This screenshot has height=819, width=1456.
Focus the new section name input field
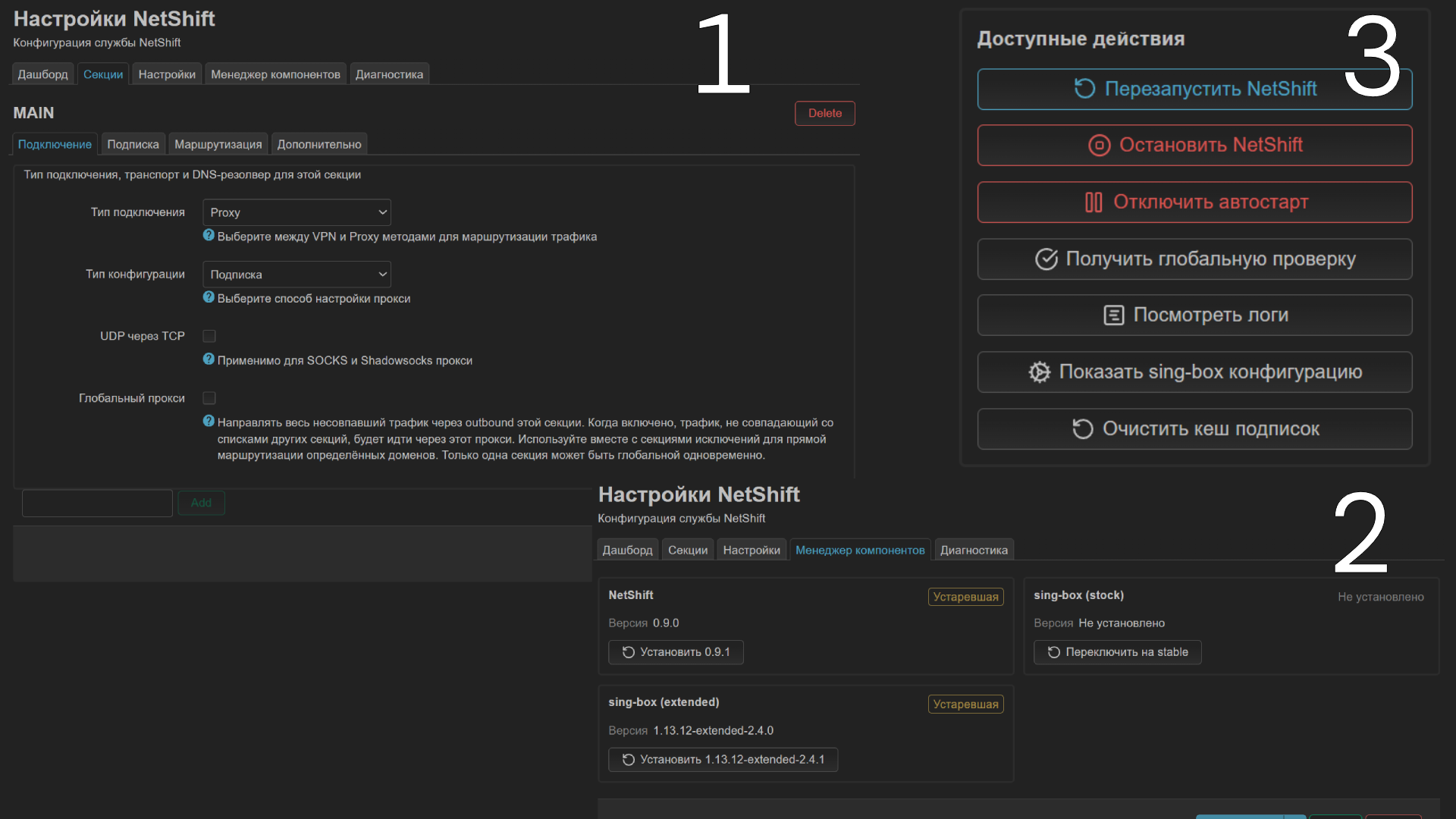point(97,503)
